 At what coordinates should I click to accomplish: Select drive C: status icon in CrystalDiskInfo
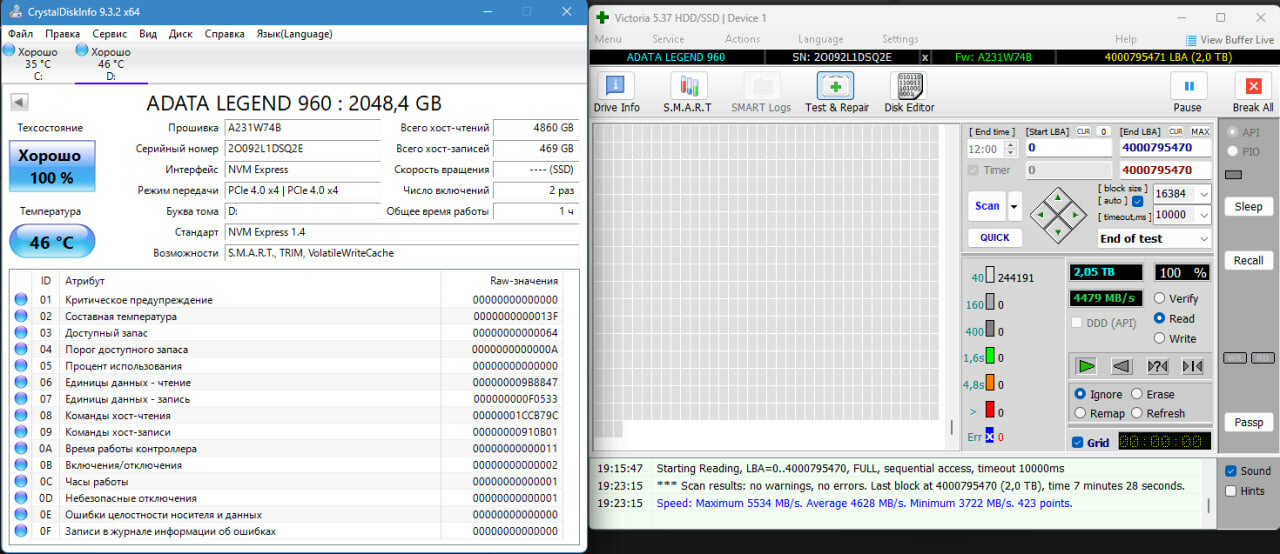[9, 50]
